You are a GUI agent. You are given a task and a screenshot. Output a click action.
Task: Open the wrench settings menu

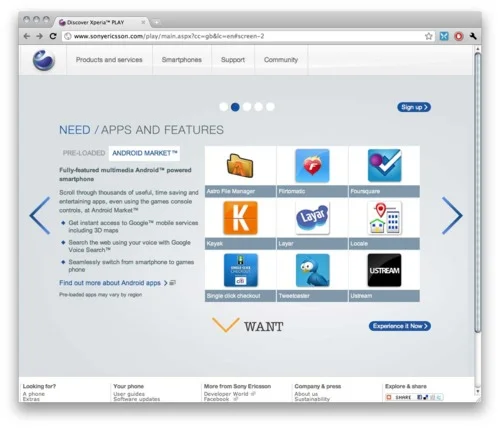473,36
